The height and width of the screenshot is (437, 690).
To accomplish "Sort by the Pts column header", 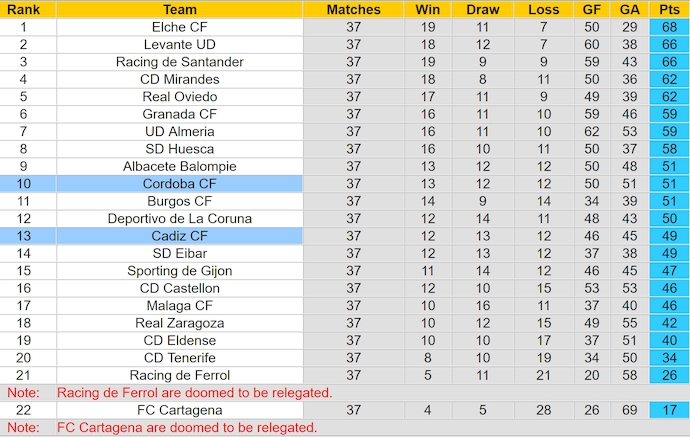I will point(669,9).
